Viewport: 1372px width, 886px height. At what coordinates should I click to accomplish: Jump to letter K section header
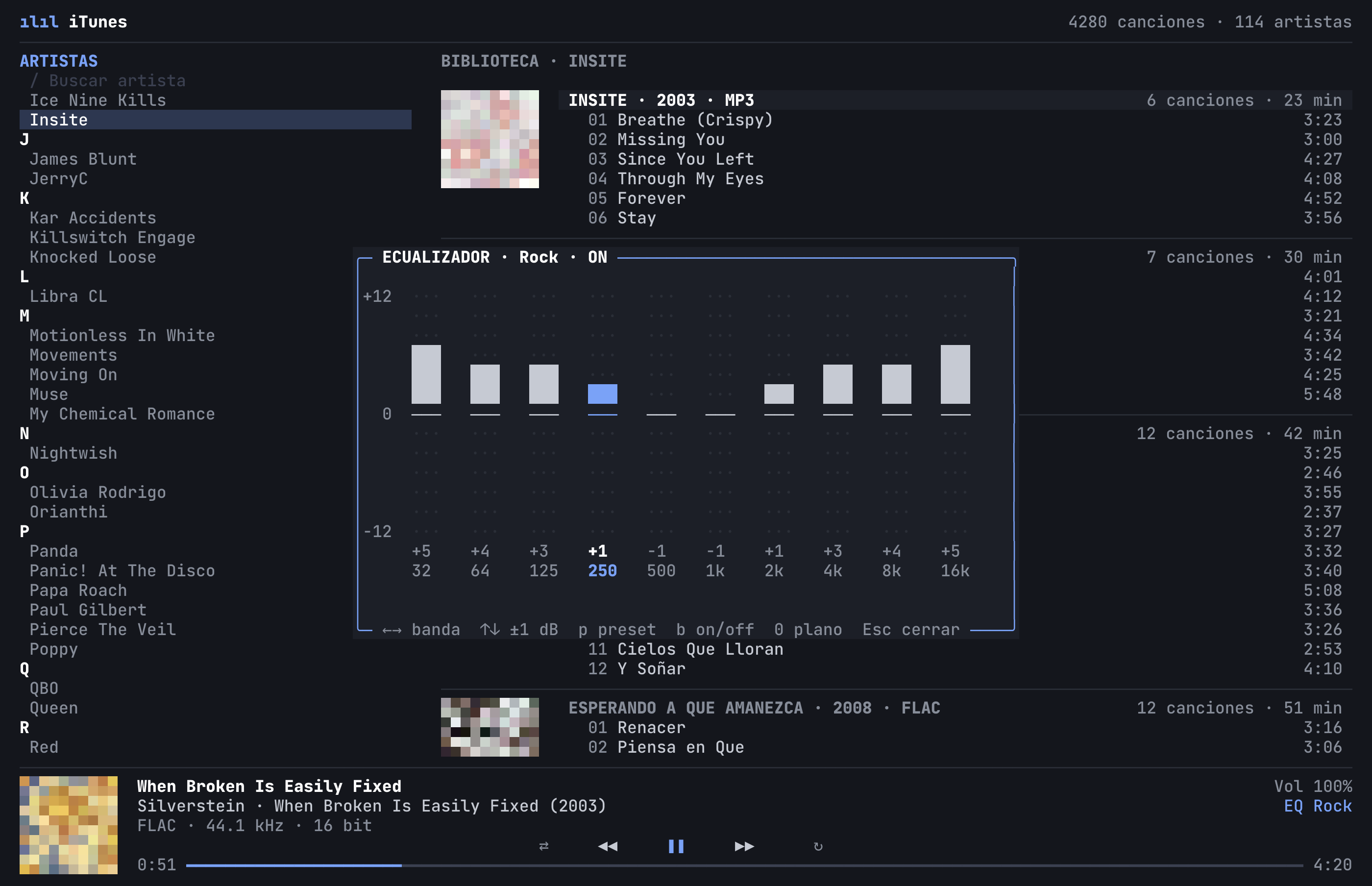[x=24, y=198]
